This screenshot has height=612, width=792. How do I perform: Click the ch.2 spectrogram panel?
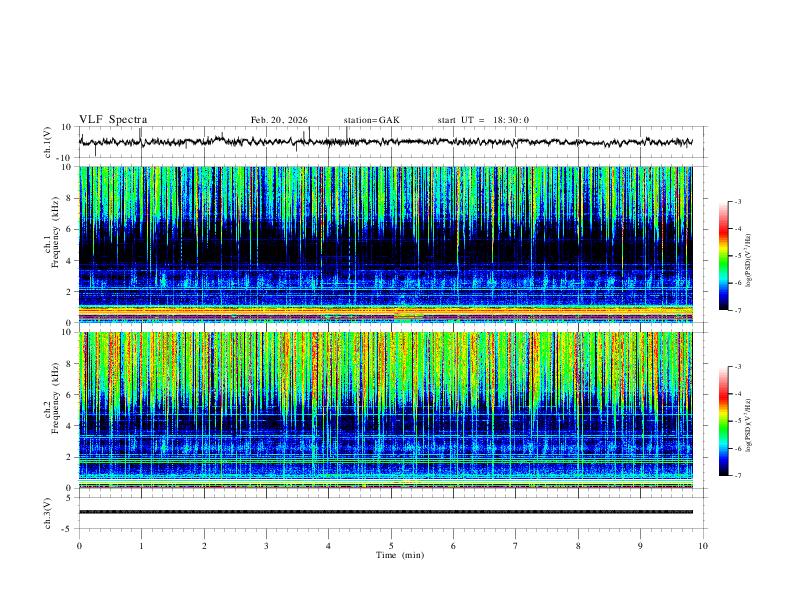pos(386,410)
